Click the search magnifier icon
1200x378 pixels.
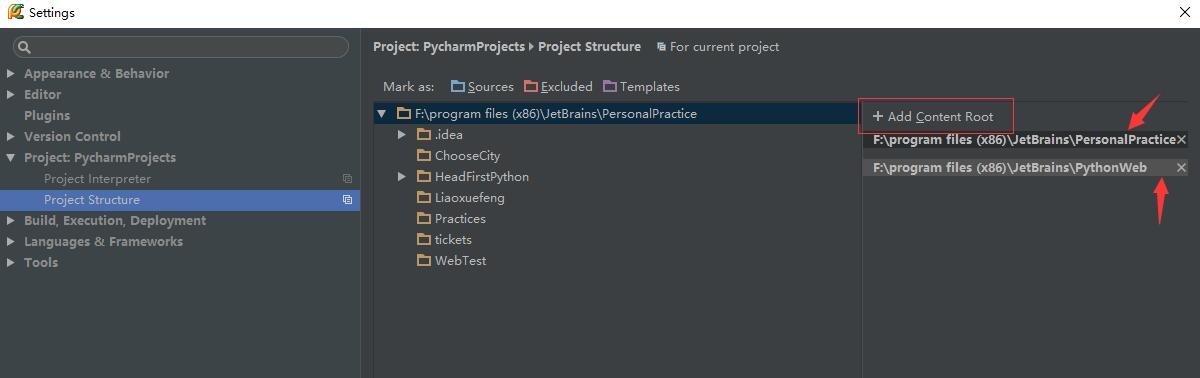25,47
